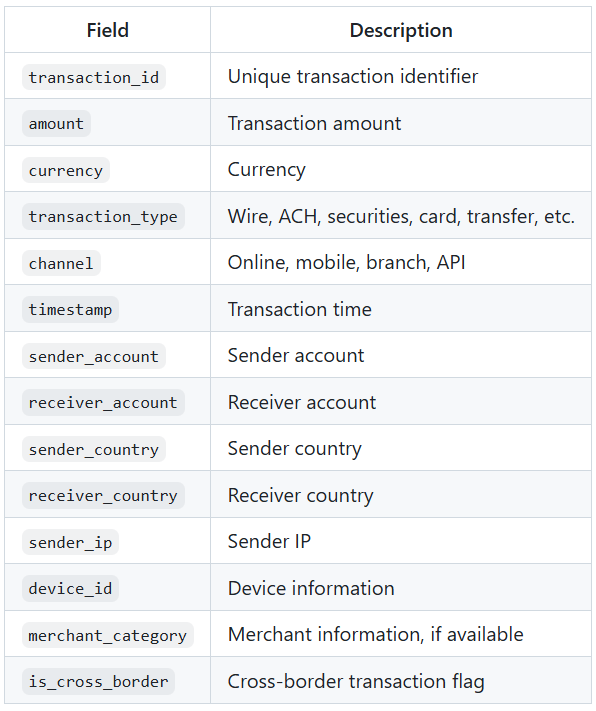
Task: Click the sender_ip field code
Action: (70, 542)
